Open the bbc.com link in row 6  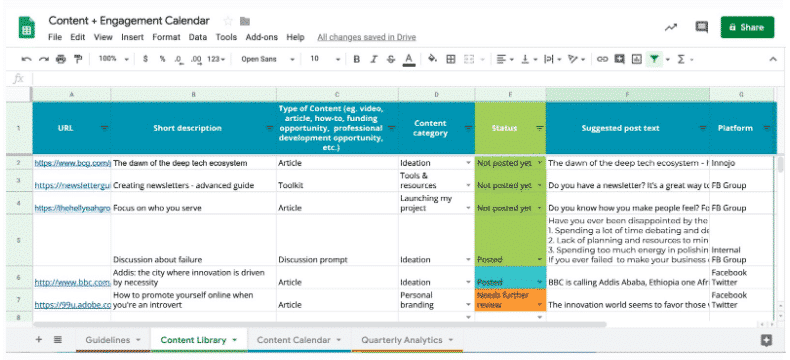coord(73,282)
